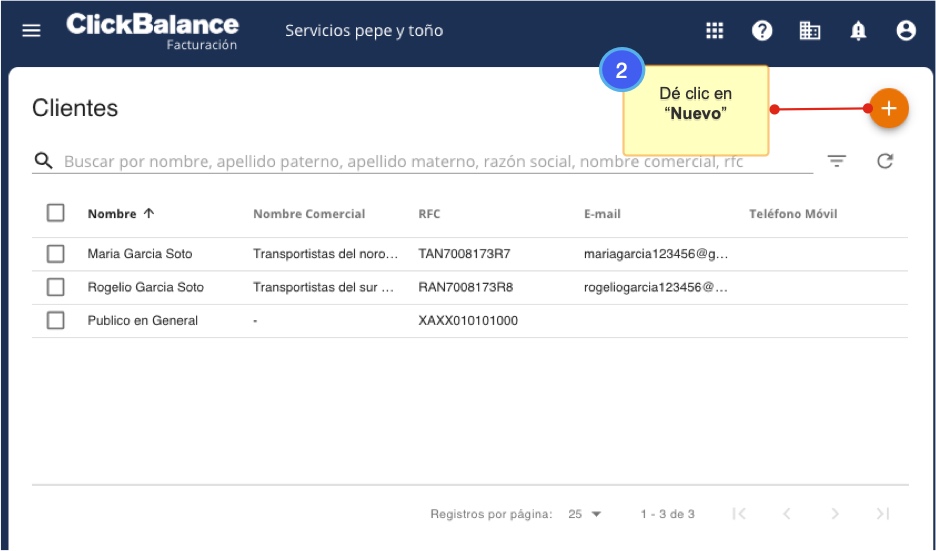936x551 pixels.
Task: Click the help question mark icon
Action: coord(762,31)
